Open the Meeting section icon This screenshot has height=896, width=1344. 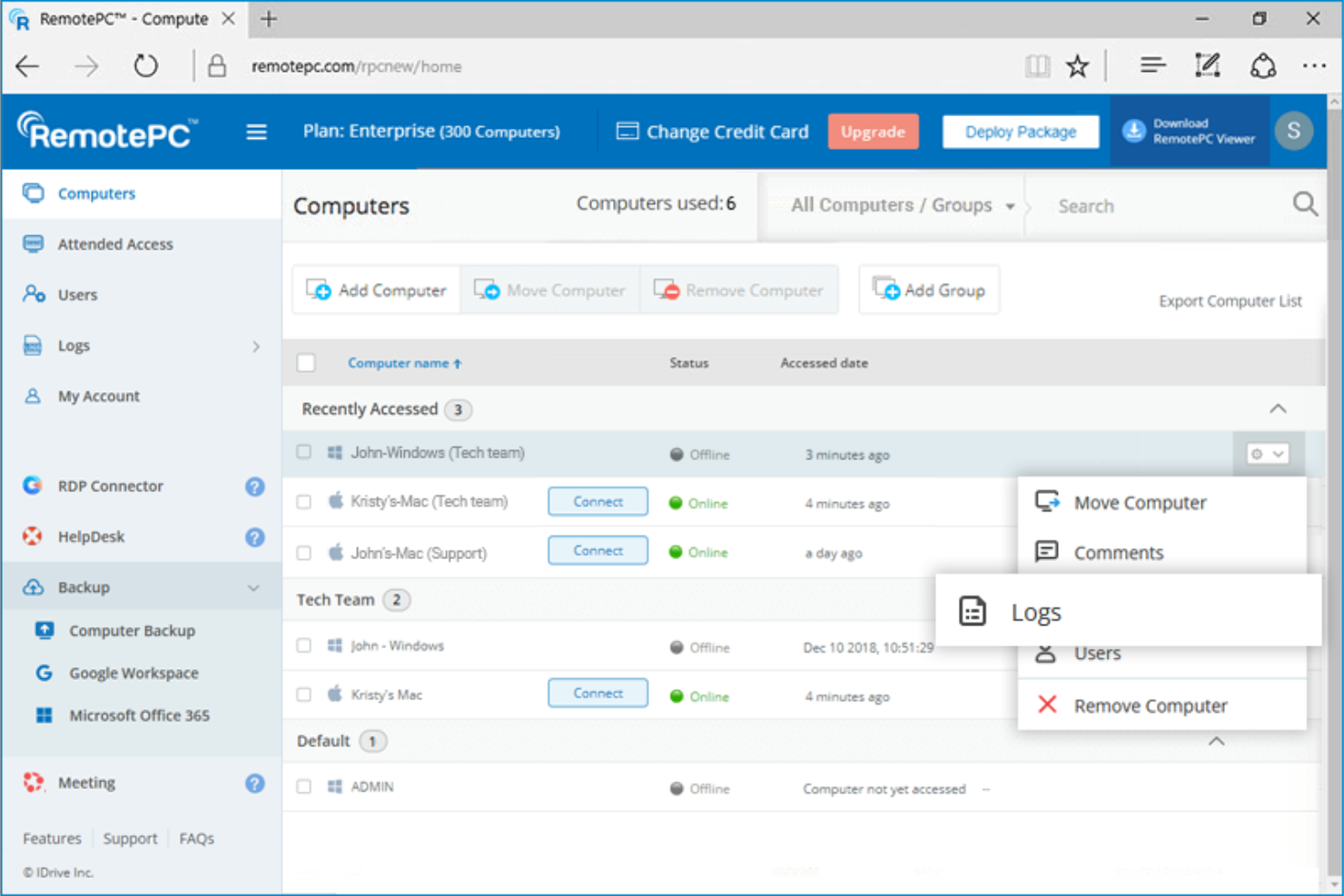34,782
